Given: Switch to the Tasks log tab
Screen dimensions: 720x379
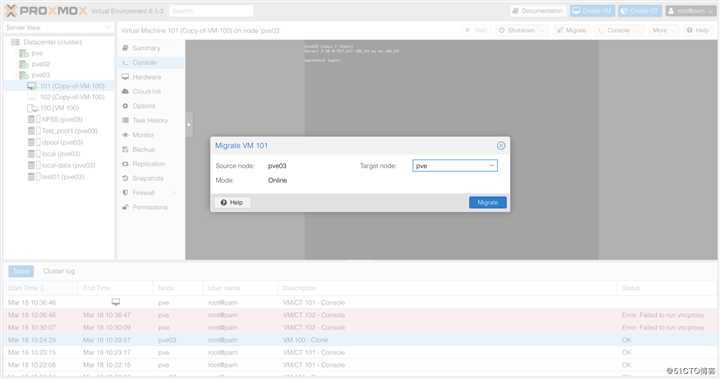Looking at the screenshot, I should (x=21, y=271).
